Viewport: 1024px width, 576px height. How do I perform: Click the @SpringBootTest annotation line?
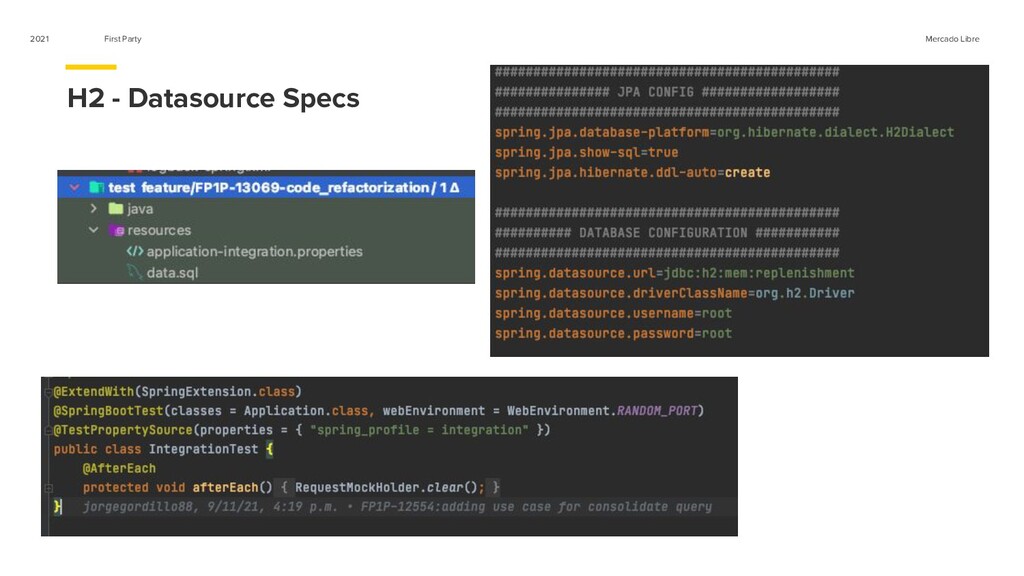point(379,411)
